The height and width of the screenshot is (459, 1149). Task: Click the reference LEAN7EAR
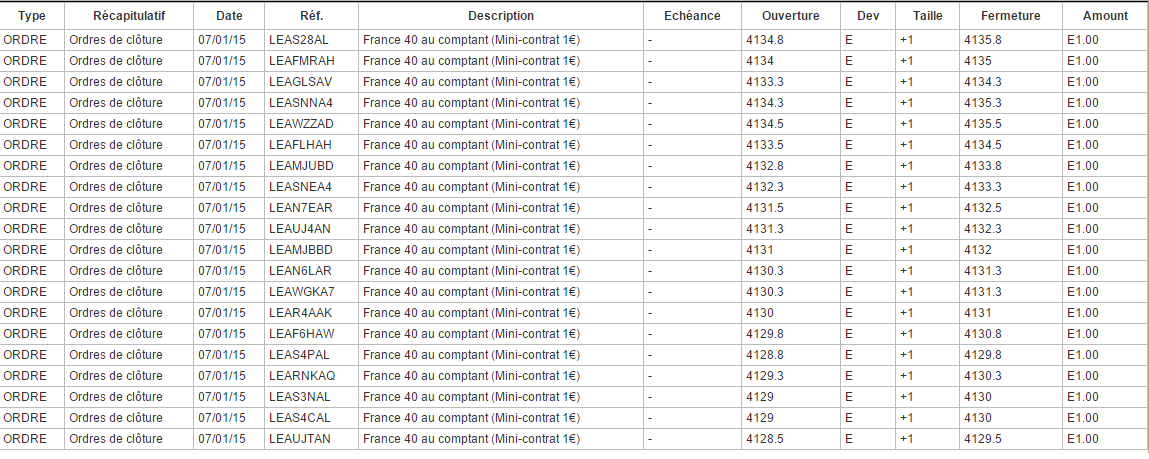tap(300, 208)
